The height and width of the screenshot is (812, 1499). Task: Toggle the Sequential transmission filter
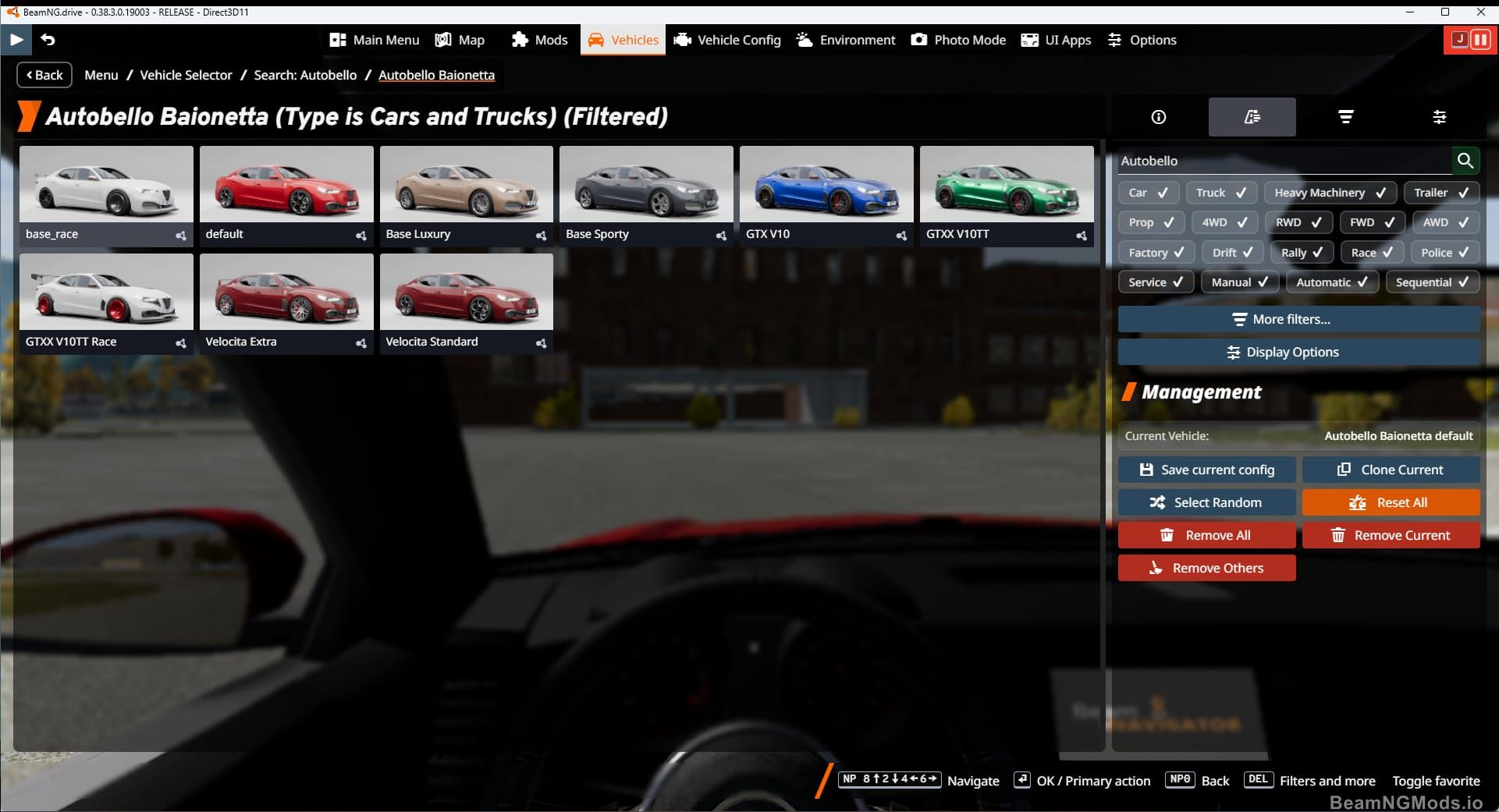[x=1433, y=282]
